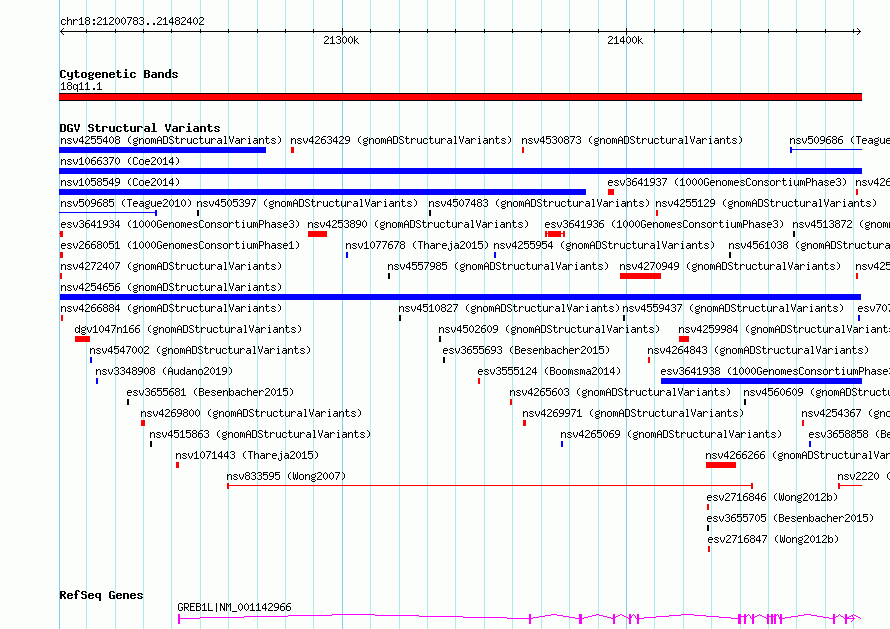Viewport: 890px width, 629px height.
Task: Click the nsv4510827 variant label
Action: (x=509, y=308)
